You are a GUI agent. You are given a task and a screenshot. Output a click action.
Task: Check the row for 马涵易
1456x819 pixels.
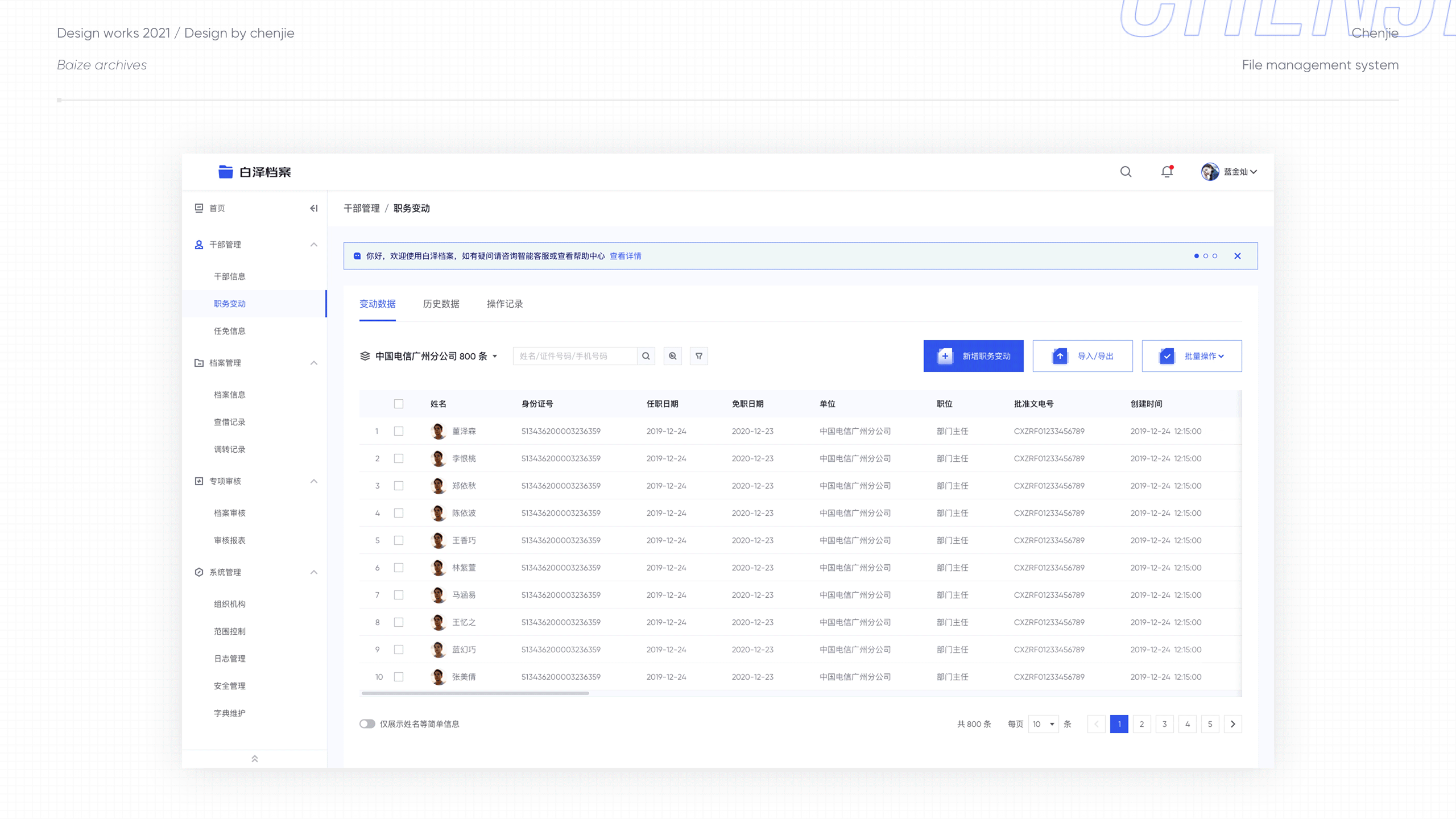(x=399, y=595)
